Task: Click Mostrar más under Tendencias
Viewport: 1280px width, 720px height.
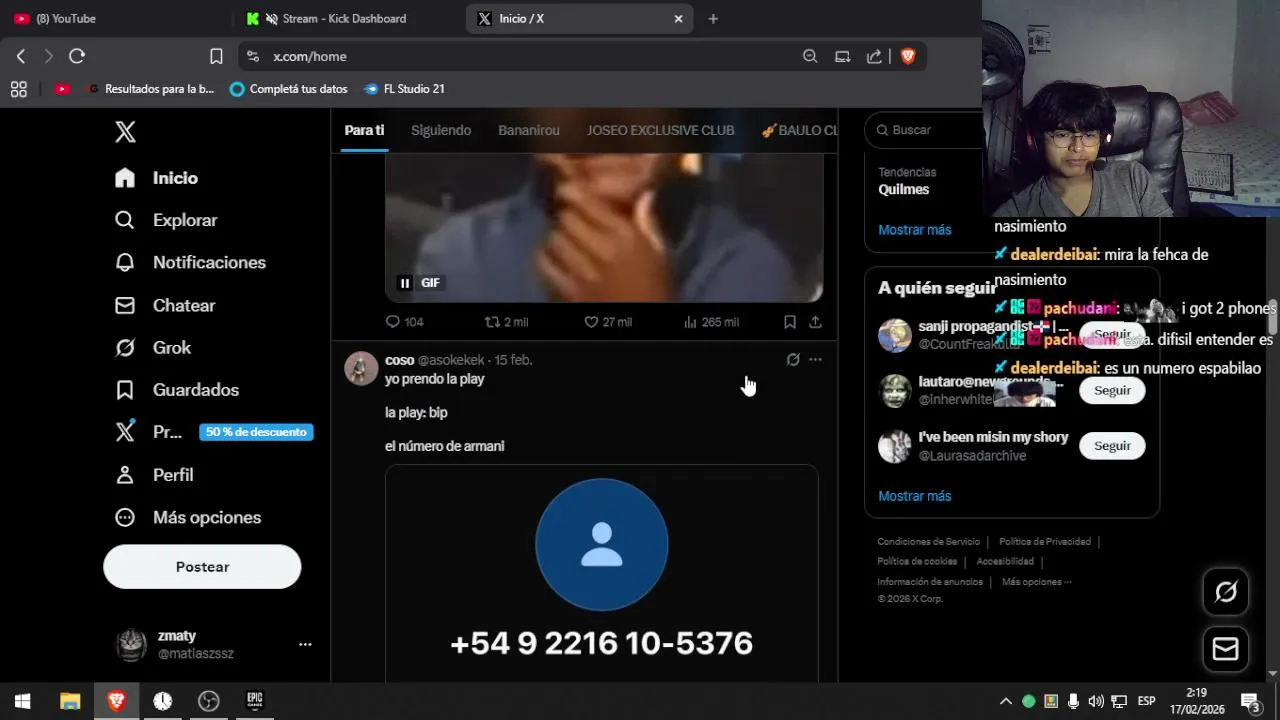Action: coord(915,230)
